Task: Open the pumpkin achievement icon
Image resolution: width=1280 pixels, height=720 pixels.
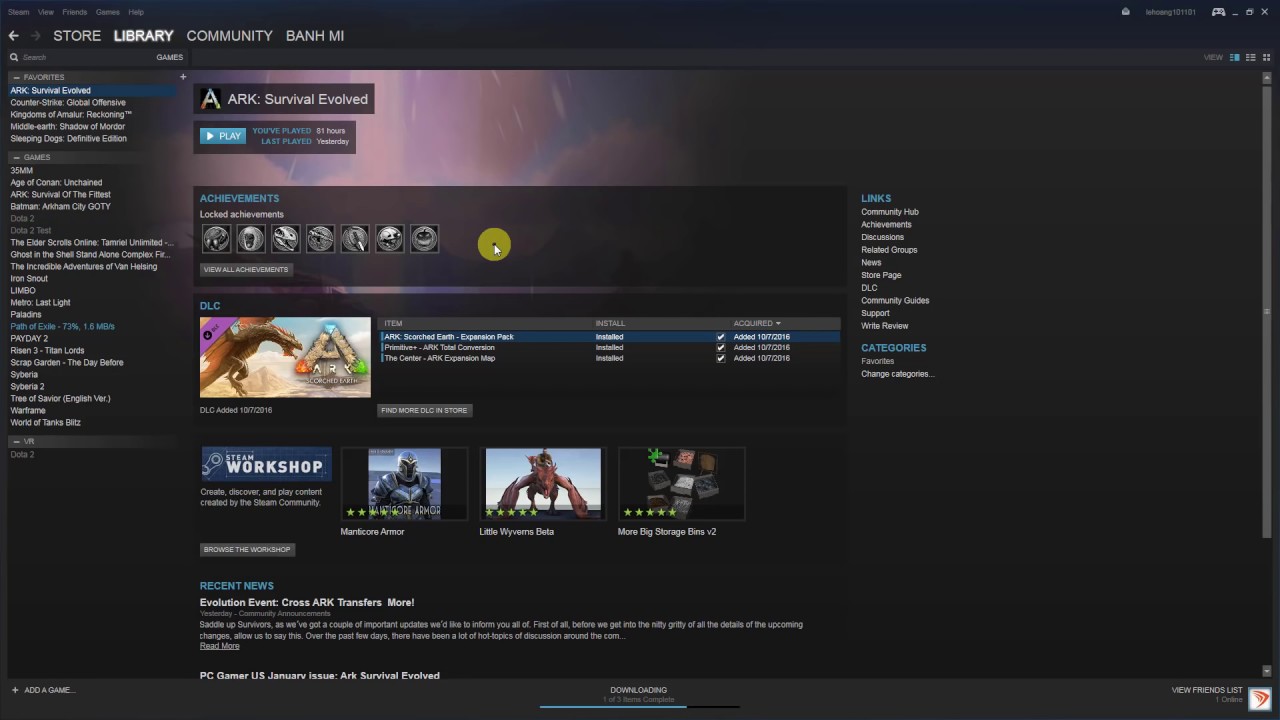Action: click(x=424, y=238)
